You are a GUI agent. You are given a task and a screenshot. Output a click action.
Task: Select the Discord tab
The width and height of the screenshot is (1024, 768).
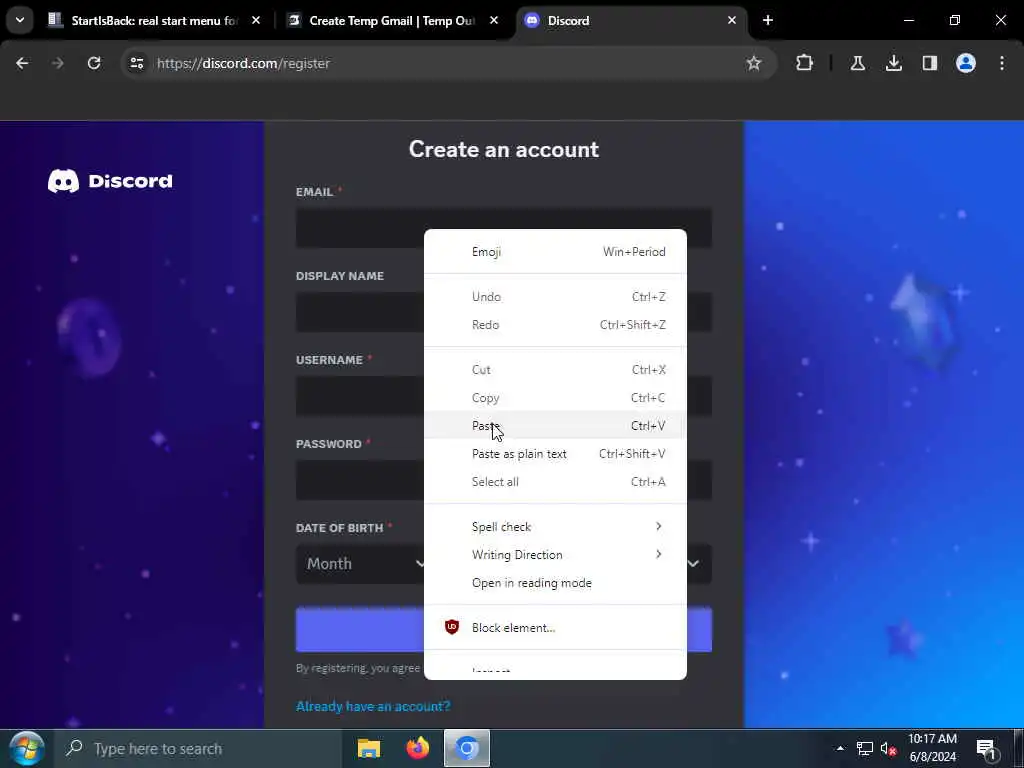coord(632,21)
